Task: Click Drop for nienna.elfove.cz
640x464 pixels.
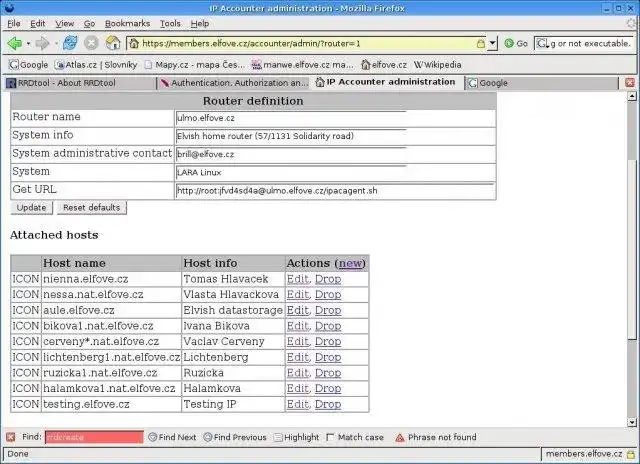Action: coord(328,279)
